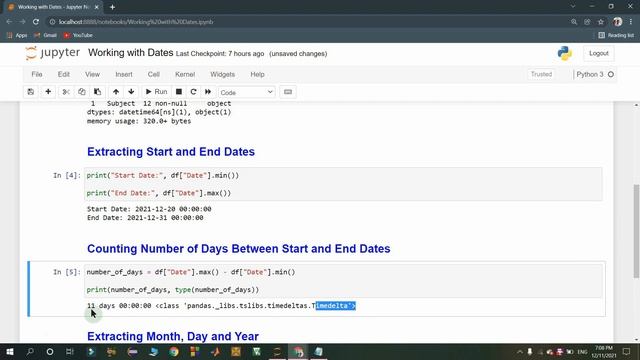Reload the browser page
The height and width of the screenshot is (360, 640).
[x=36, y=22]
